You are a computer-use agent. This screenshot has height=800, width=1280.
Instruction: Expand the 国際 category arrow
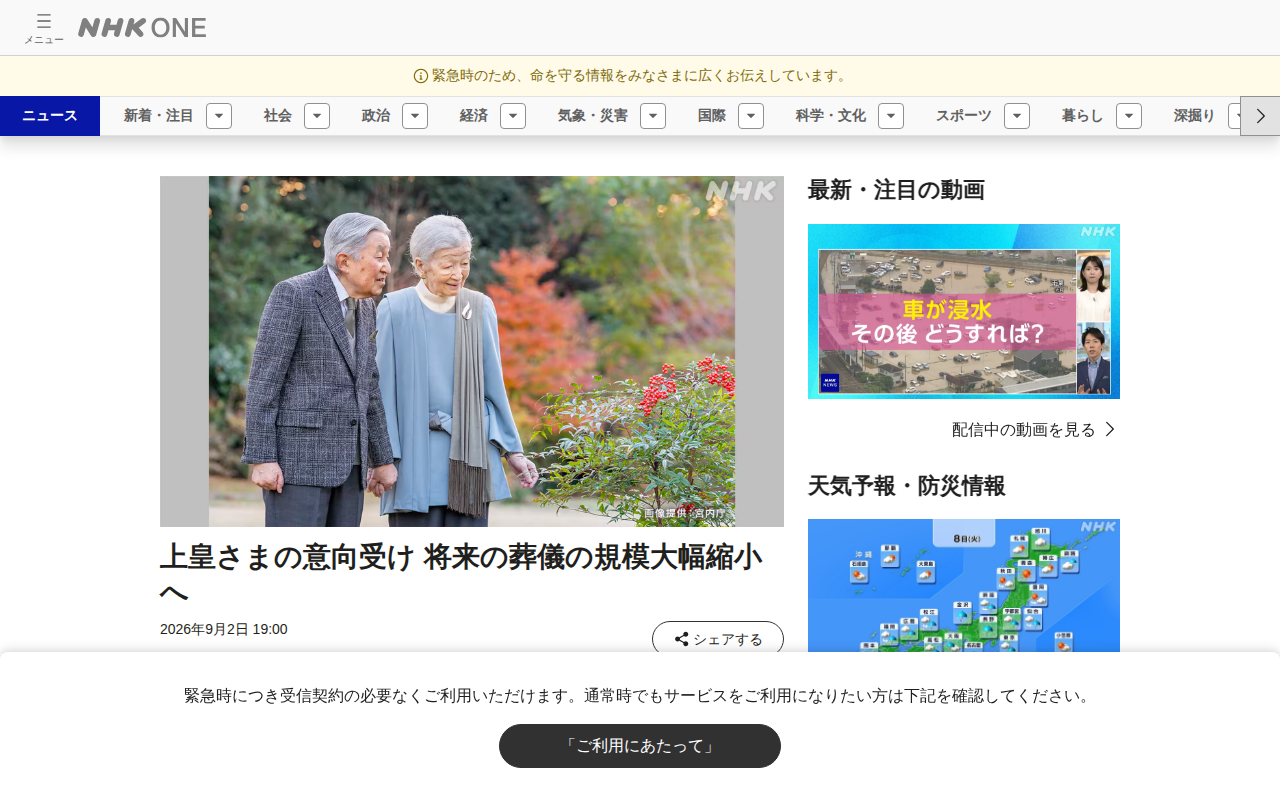point(751,116)
